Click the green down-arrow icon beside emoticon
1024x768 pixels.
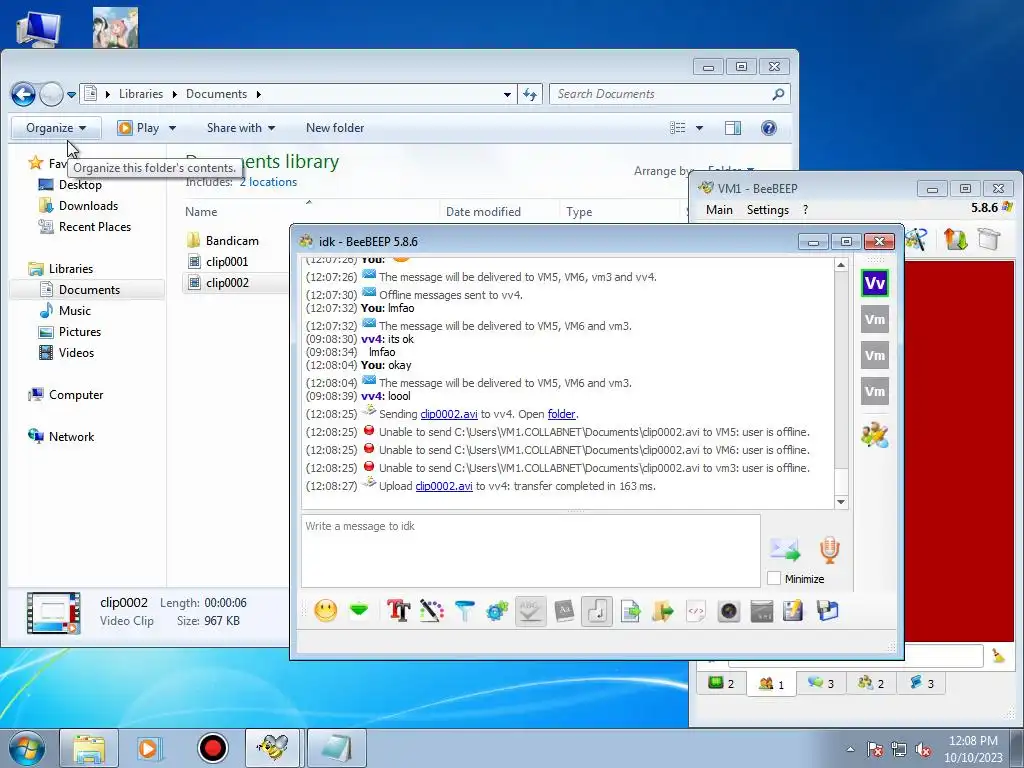tap(359, 611)
